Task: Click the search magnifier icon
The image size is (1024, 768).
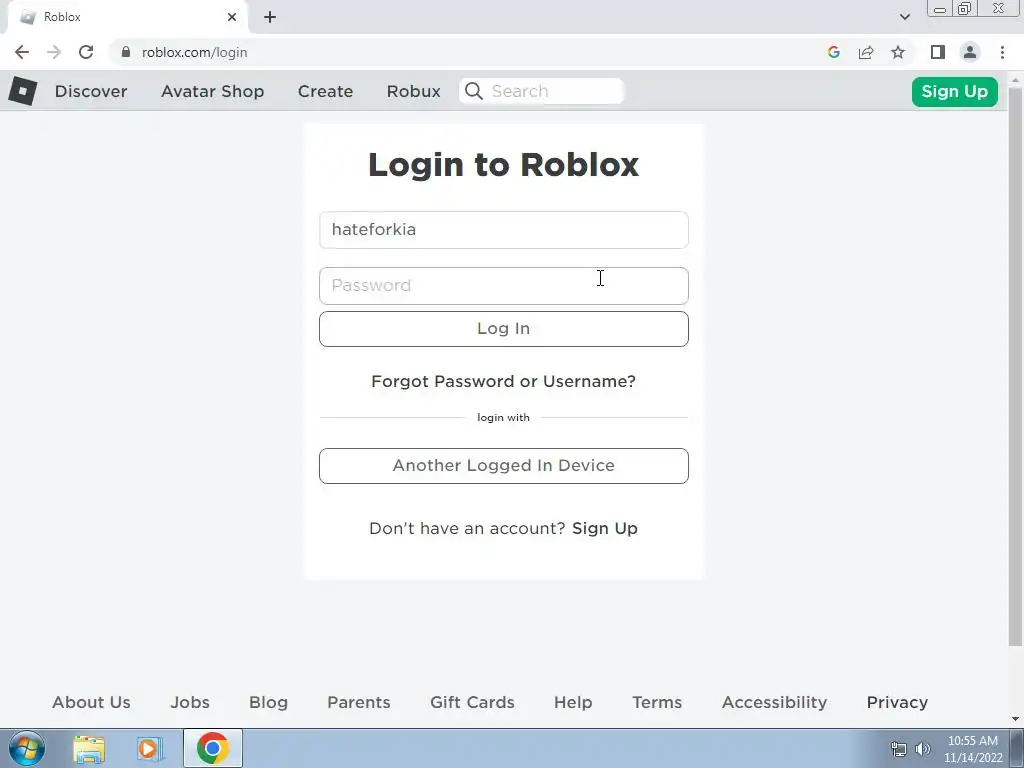Action: tap(474, 91)
